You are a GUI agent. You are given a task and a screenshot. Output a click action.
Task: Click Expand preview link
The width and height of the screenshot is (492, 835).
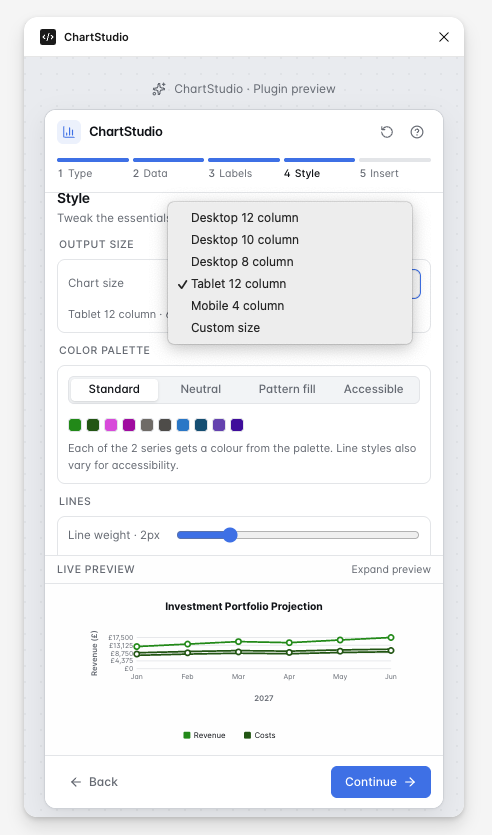[x=391, y=569]
